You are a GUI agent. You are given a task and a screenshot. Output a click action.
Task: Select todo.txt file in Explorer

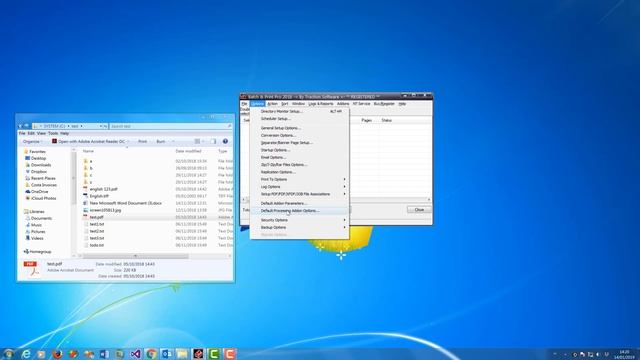tap(97, 245)
